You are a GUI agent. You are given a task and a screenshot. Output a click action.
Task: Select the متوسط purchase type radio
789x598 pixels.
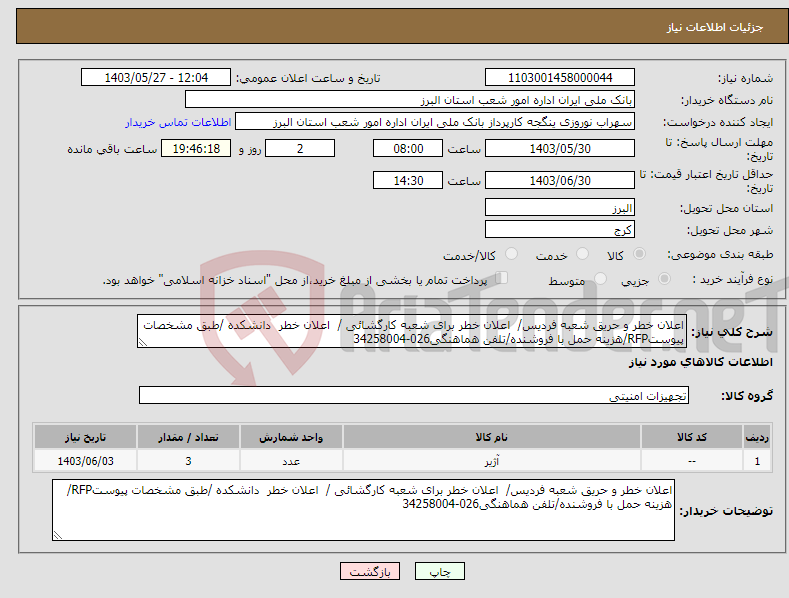[600, 279]
